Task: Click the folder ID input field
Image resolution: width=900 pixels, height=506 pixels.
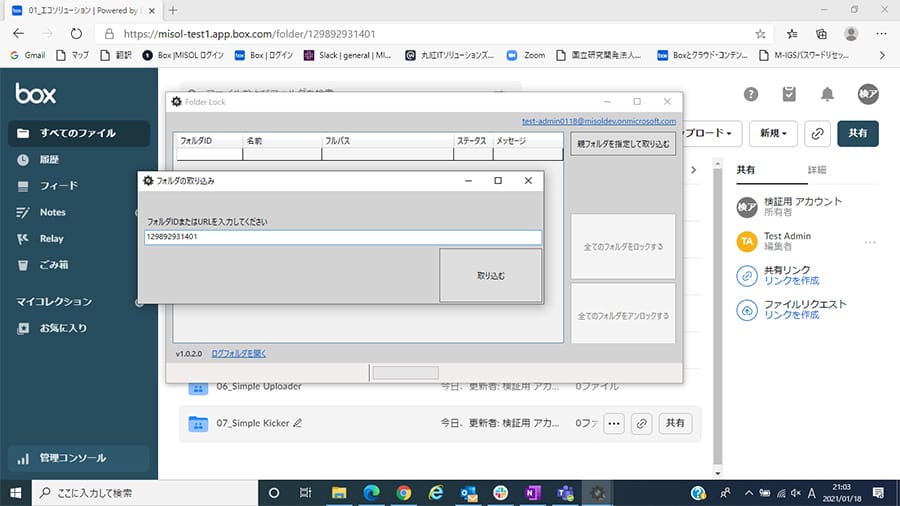Action: [x=342, y=238]
